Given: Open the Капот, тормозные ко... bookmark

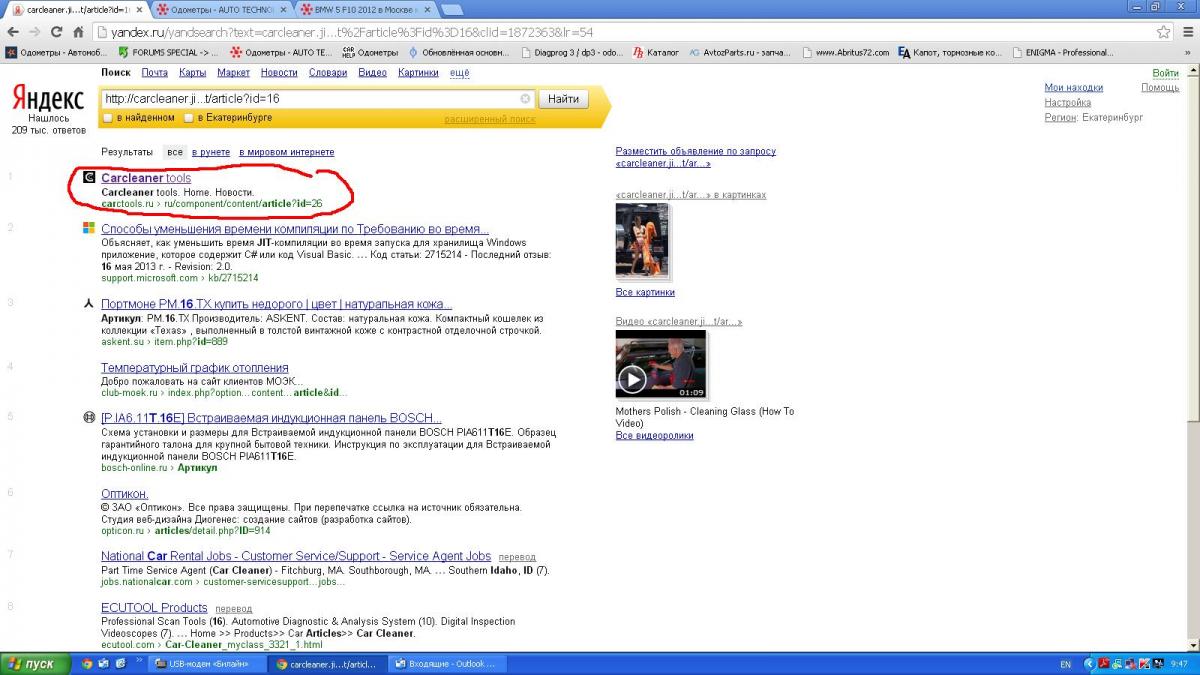Looking at the screenshot, I should 949,52.
